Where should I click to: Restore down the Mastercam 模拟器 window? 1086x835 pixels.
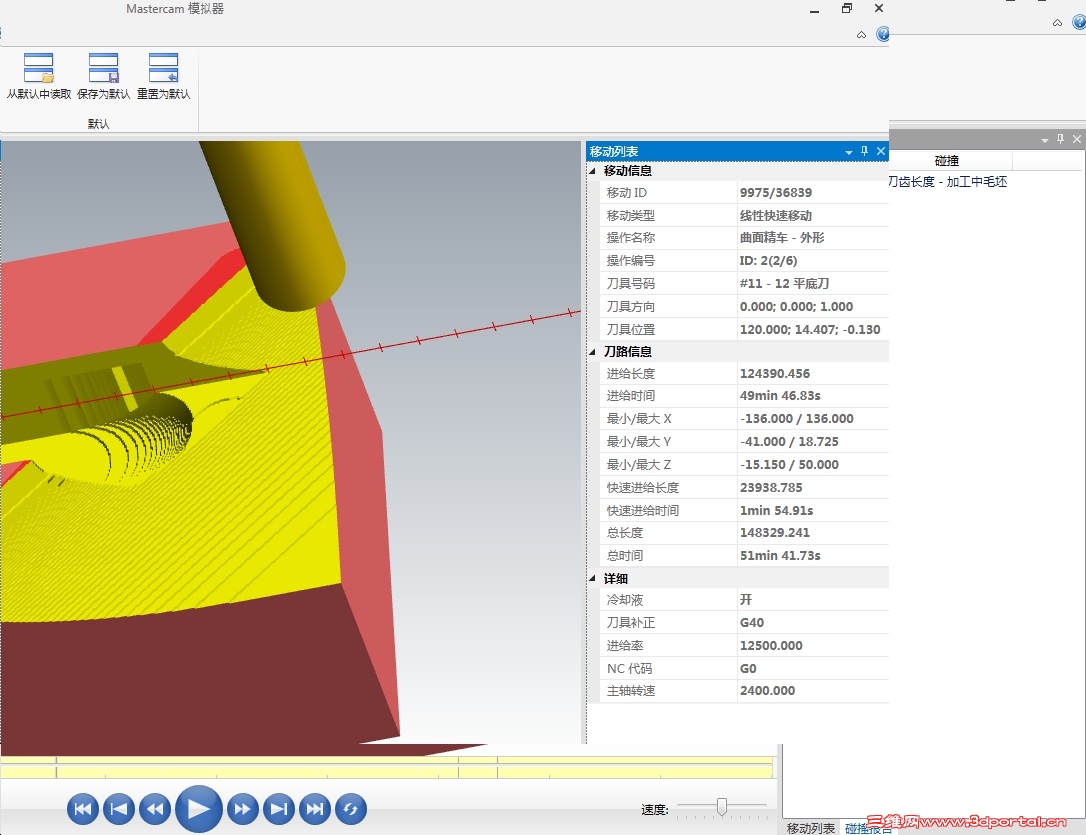846,8
